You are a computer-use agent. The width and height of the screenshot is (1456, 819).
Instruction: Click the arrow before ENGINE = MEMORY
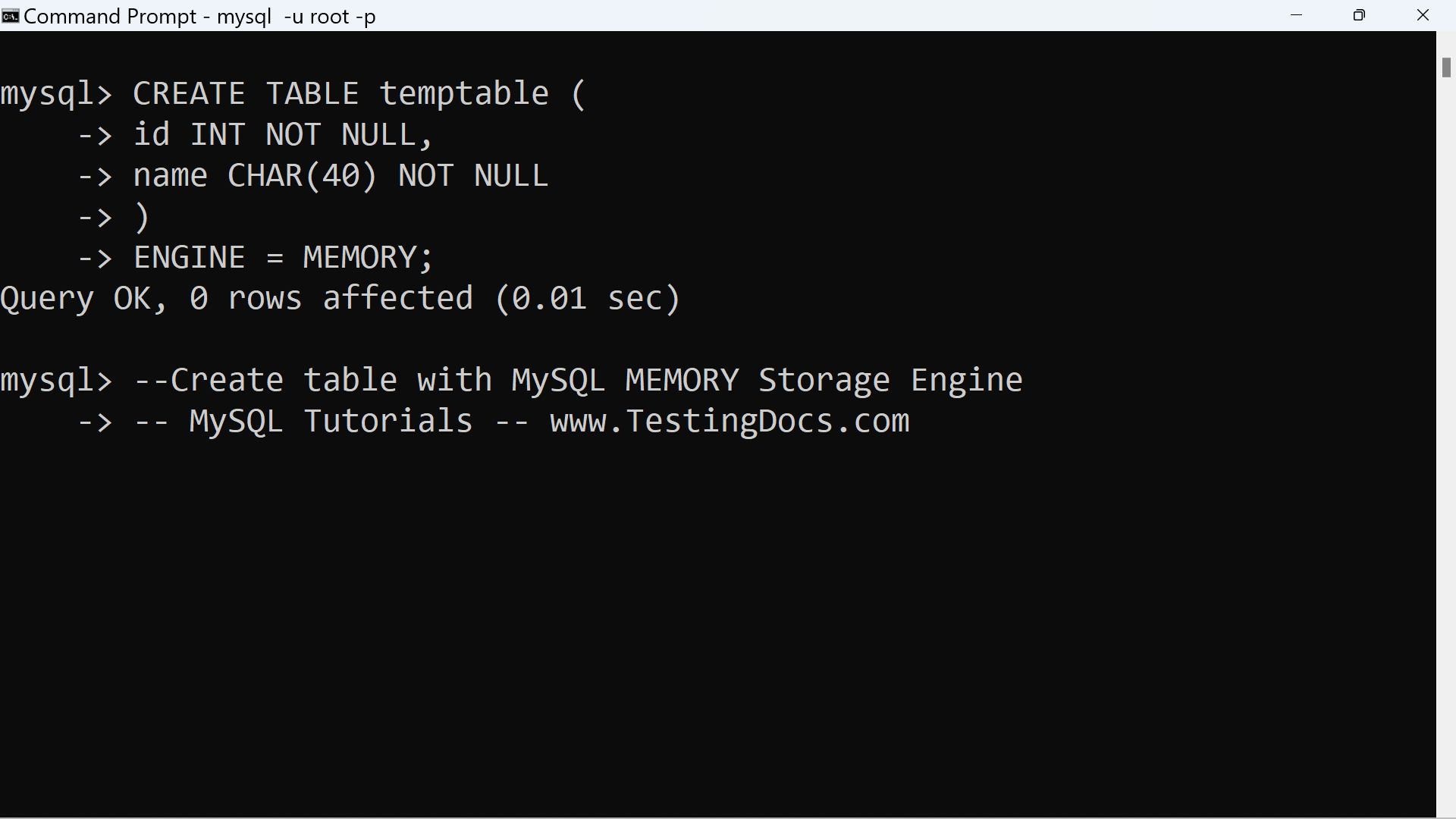(x=94, y=258)
